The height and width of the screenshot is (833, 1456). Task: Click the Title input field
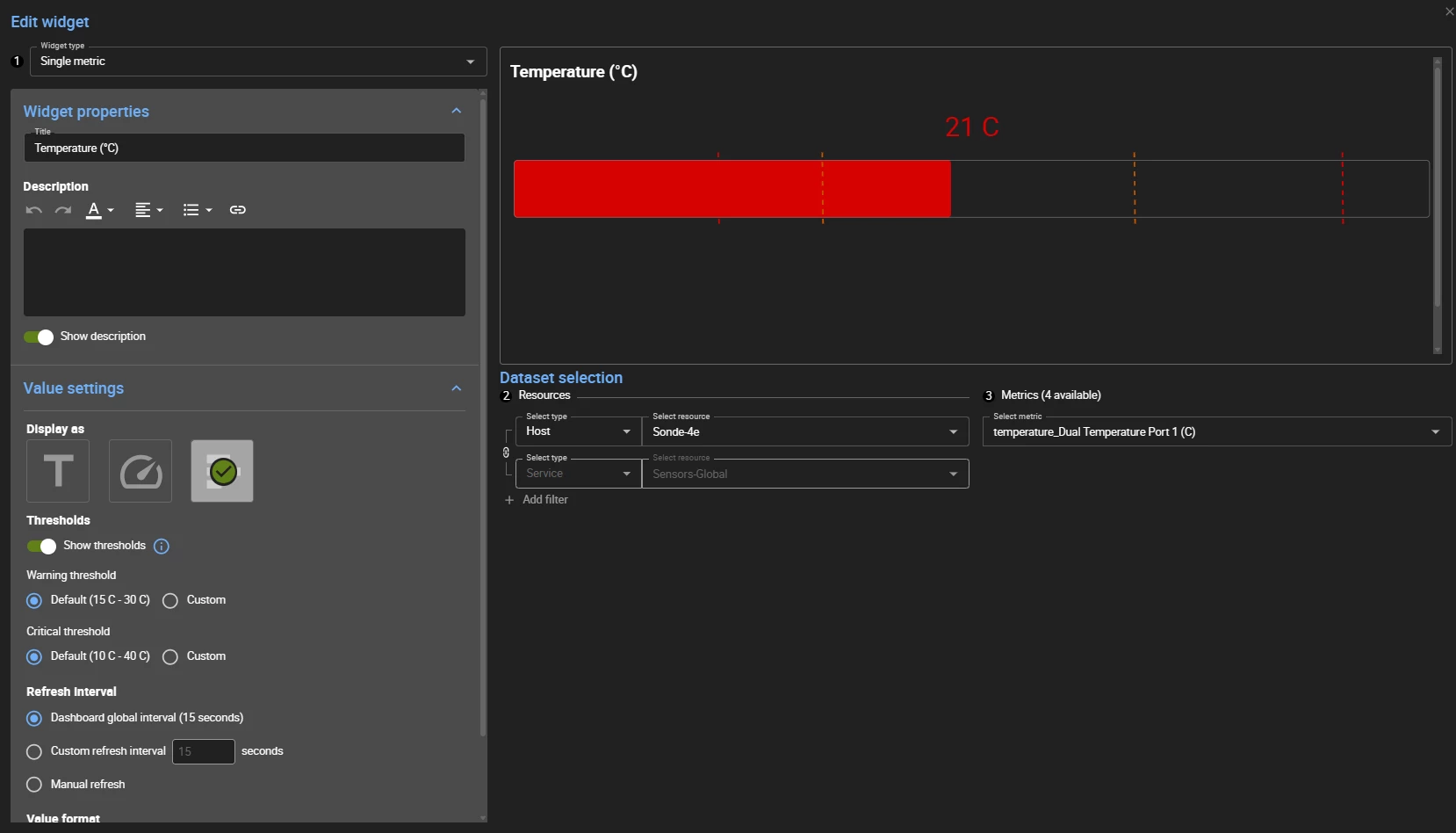(x=244, y=148)
